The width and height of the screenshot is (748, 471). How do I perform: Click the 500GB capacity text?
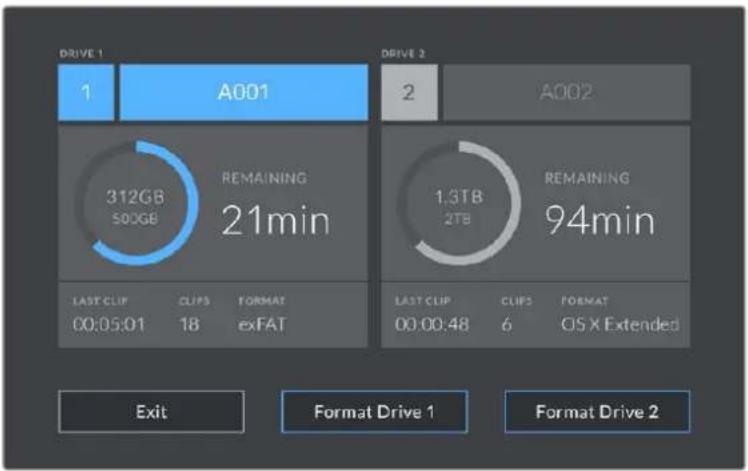[x=135, y=219]
